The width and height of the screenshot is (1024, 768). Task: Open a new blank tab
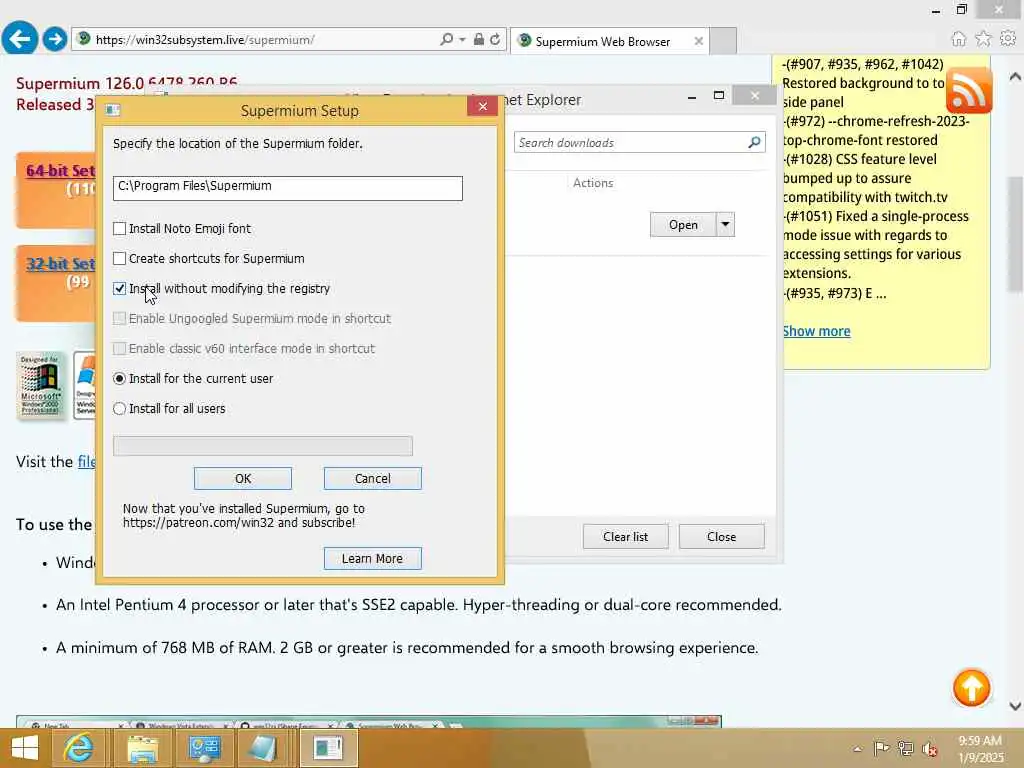pyautogui.click(x=723, y=41)
